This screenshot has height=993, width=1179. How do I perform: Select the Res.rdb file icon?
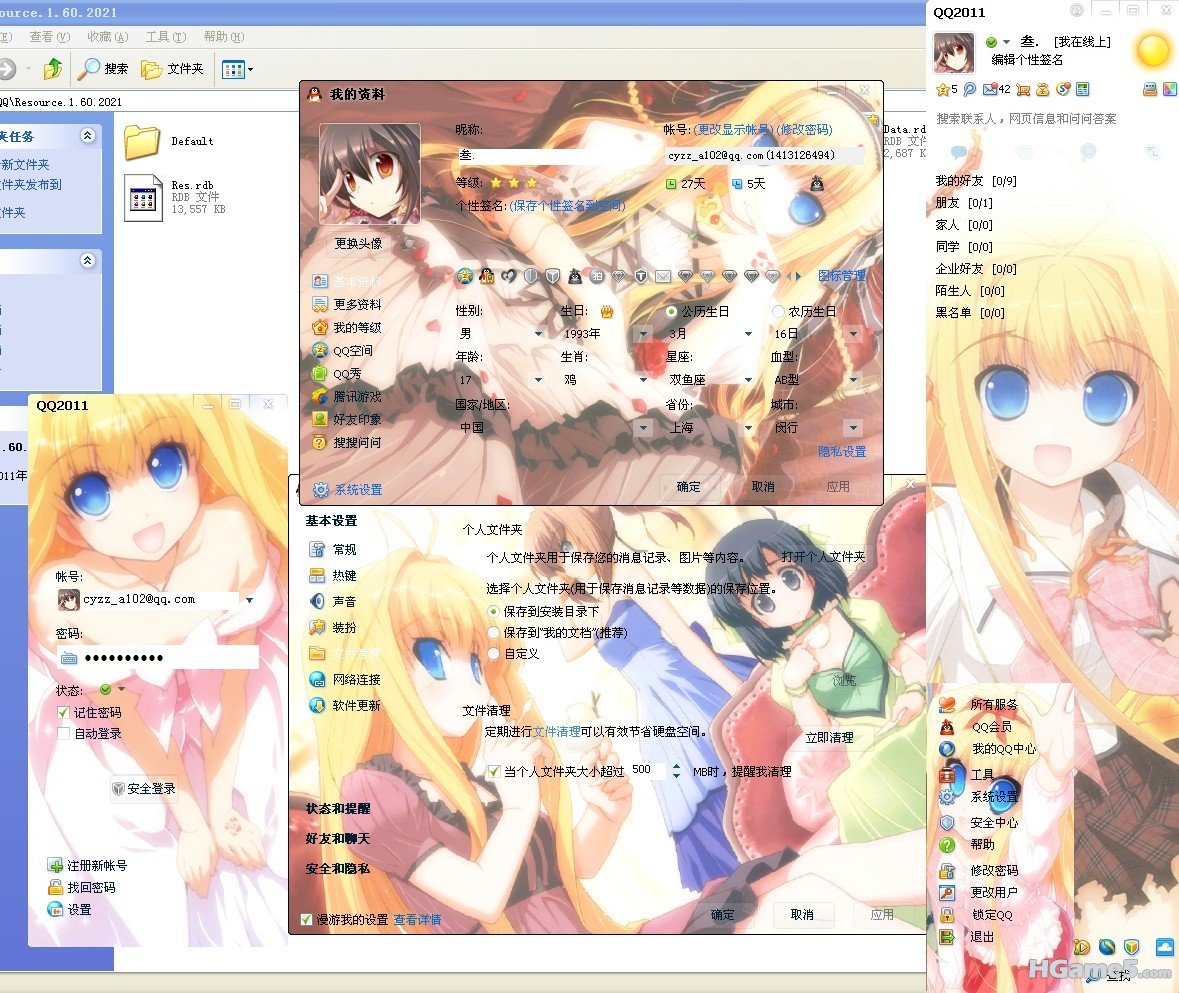(144, 198)
